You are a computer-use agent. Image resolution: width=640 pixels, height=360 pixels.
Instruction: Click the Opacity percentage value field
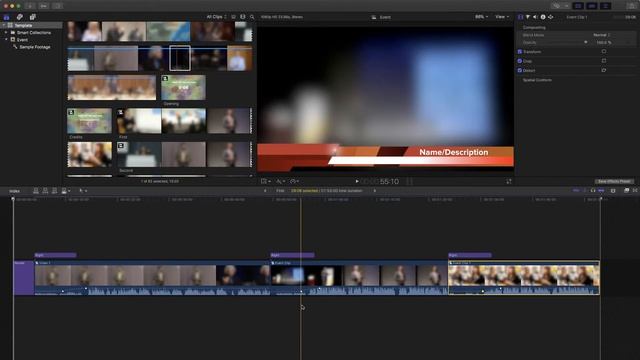[604, 42]
